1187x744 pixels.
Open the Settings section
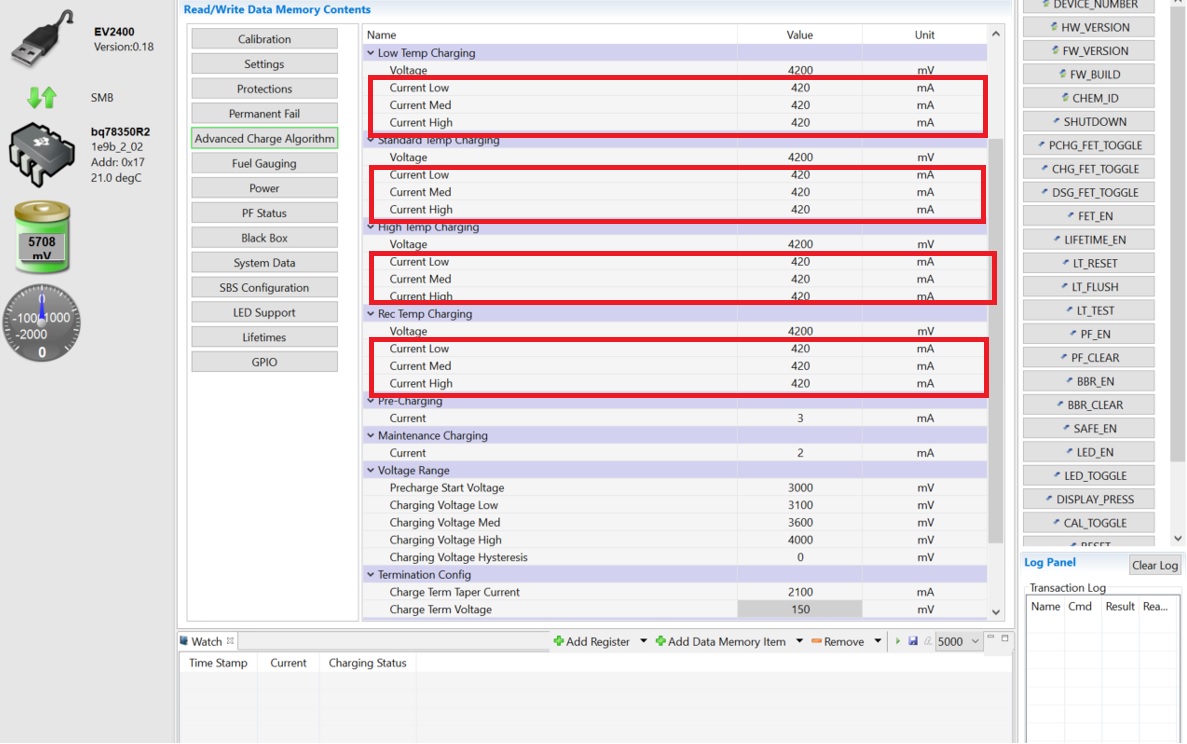[264, 64]
